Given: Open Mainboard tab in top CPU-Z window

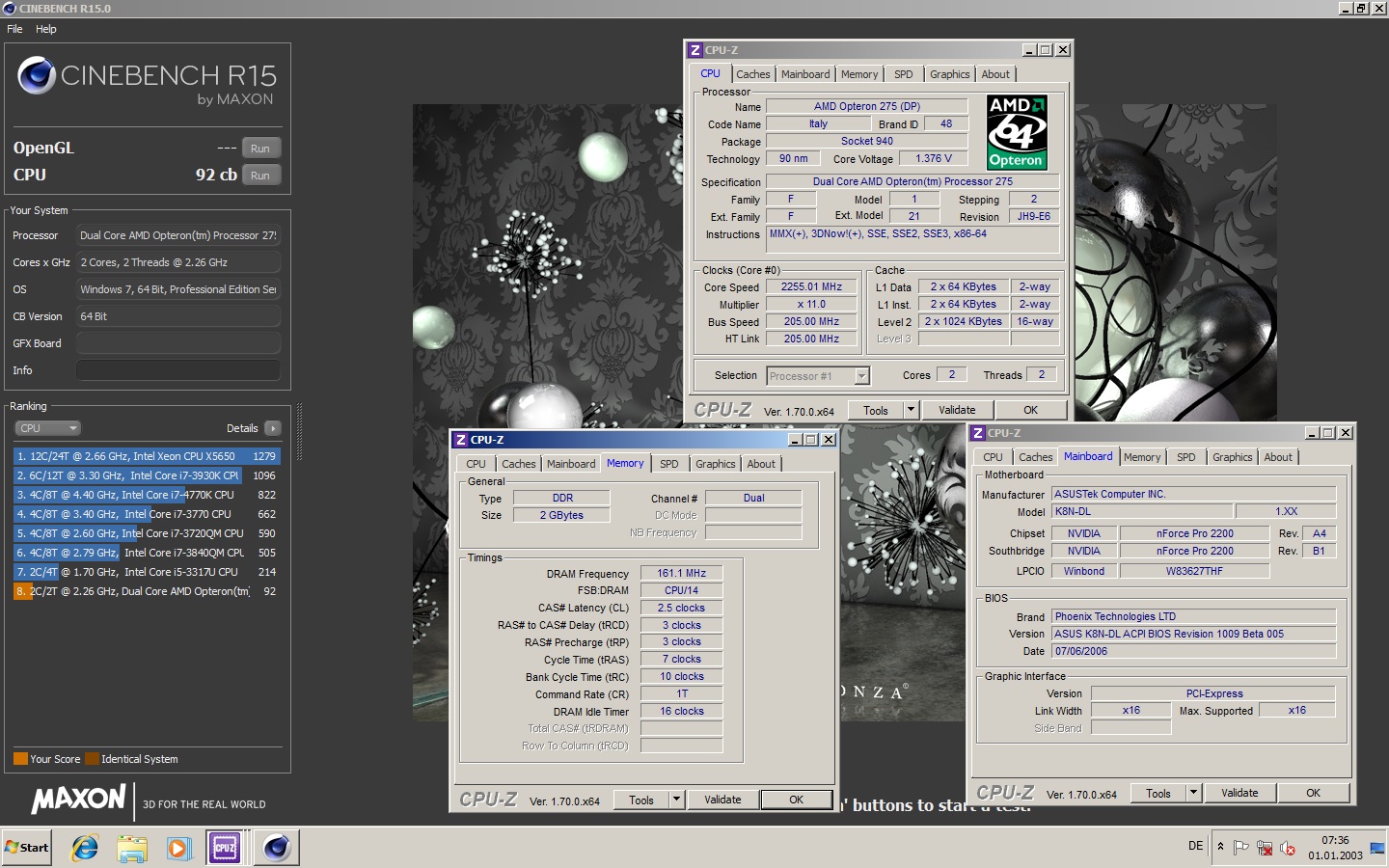Looking at the screenshot, I should click(805, 74).
